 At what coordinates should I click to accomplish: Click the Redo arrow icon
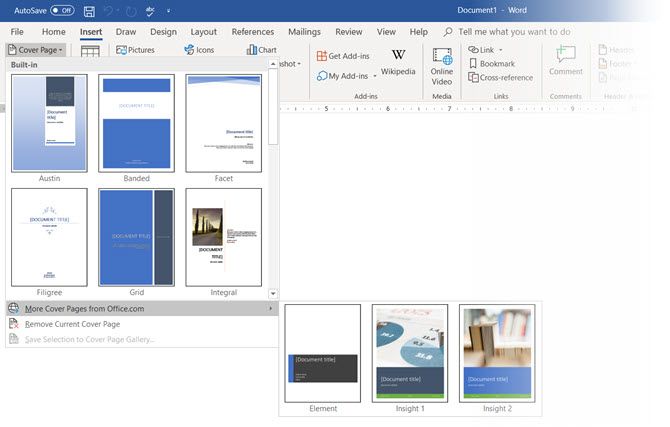[x=131, y=11]
